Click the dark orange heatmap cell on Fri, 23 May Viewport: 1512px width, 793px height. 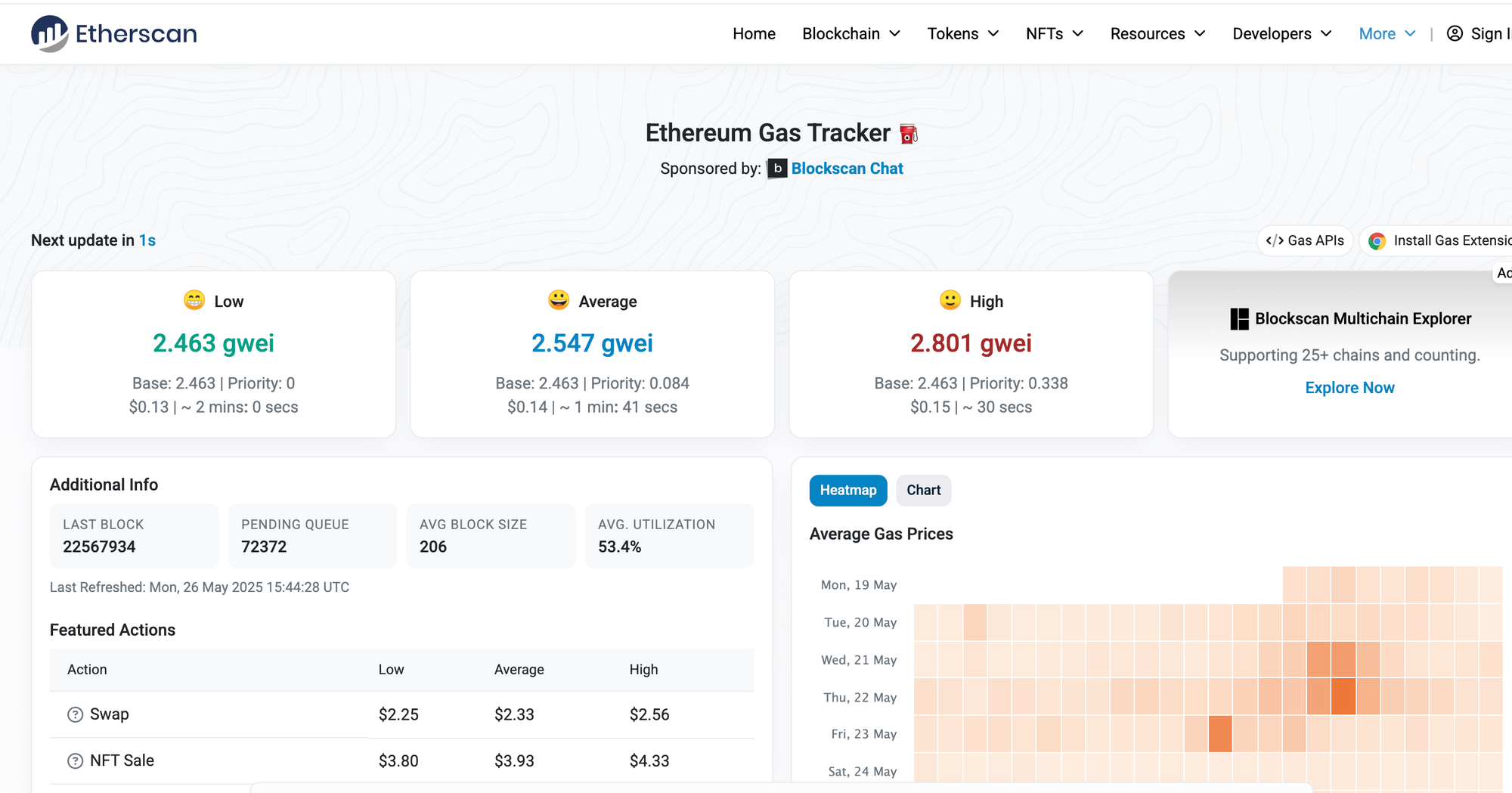(x=1220, y=734)
